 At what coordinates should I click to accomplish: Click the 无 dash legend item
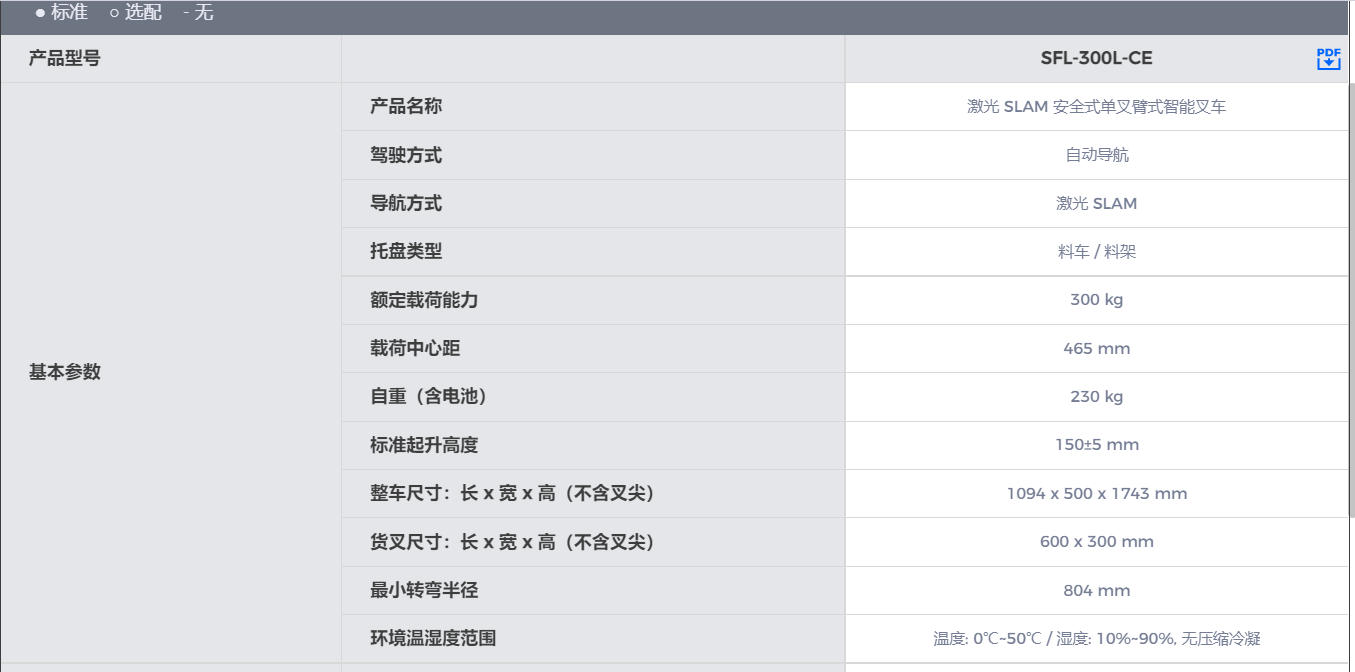(x=198, y=13)
